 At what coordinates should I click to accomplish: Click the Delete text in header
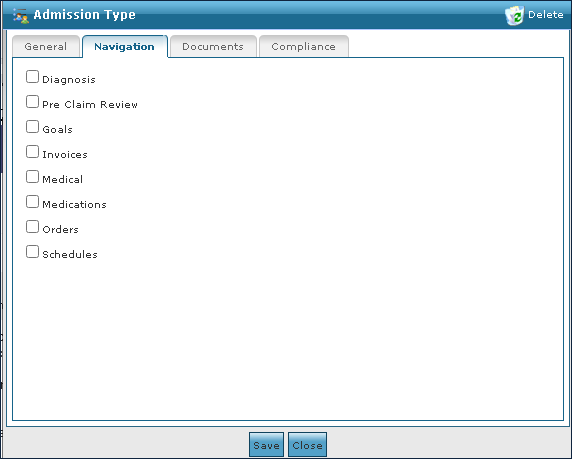click(x=545, y=15)
